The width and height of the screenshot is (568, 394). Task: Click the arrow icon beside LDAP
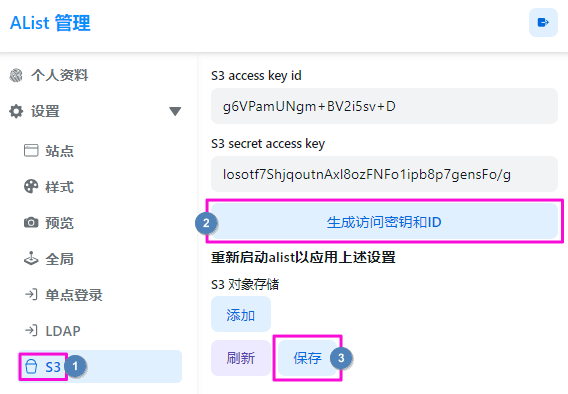pyautogui.click(x=31, y=330)
